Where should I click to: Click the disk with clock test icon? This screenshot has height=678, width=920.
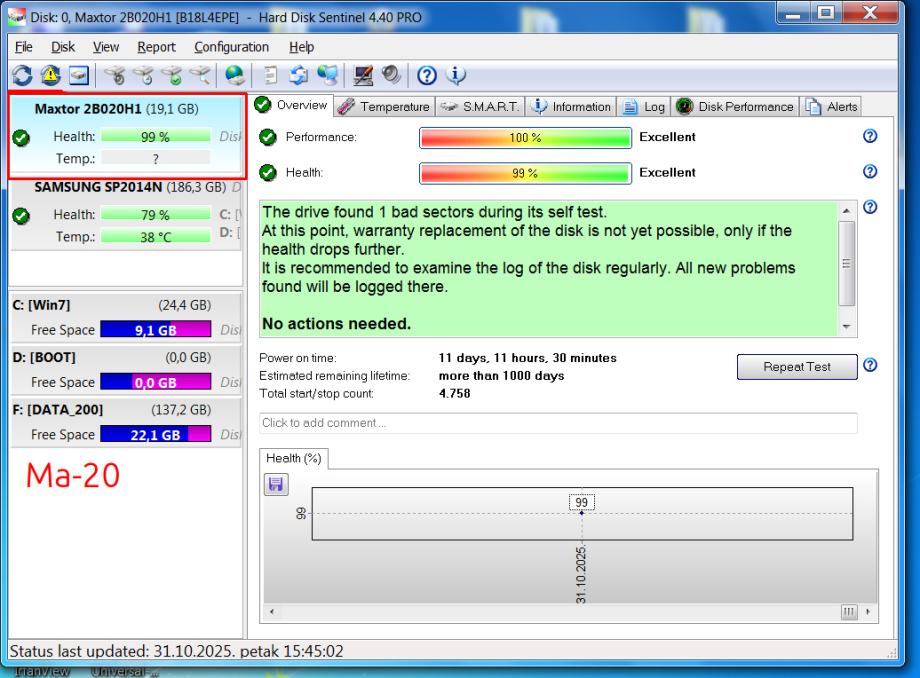point(143,75)
